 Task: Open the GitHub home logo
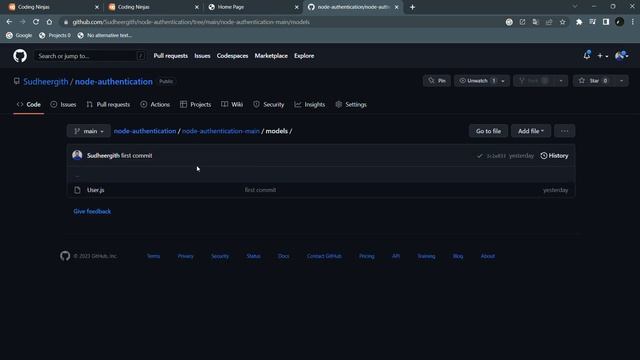point(20,56)
